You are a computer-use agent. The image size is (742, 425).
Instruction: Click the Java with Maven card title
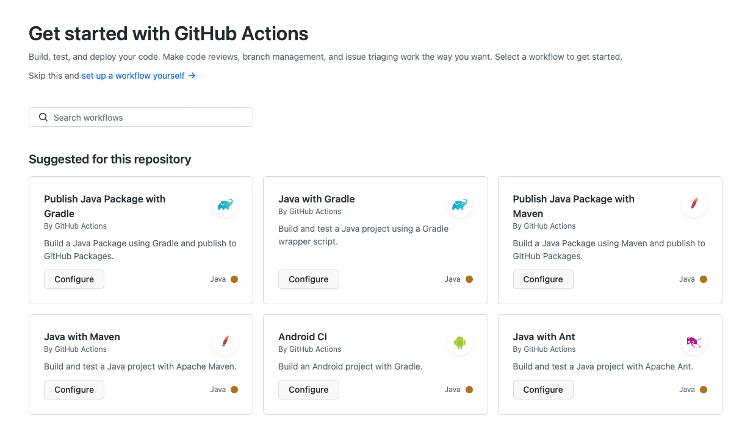coord(82,337)
